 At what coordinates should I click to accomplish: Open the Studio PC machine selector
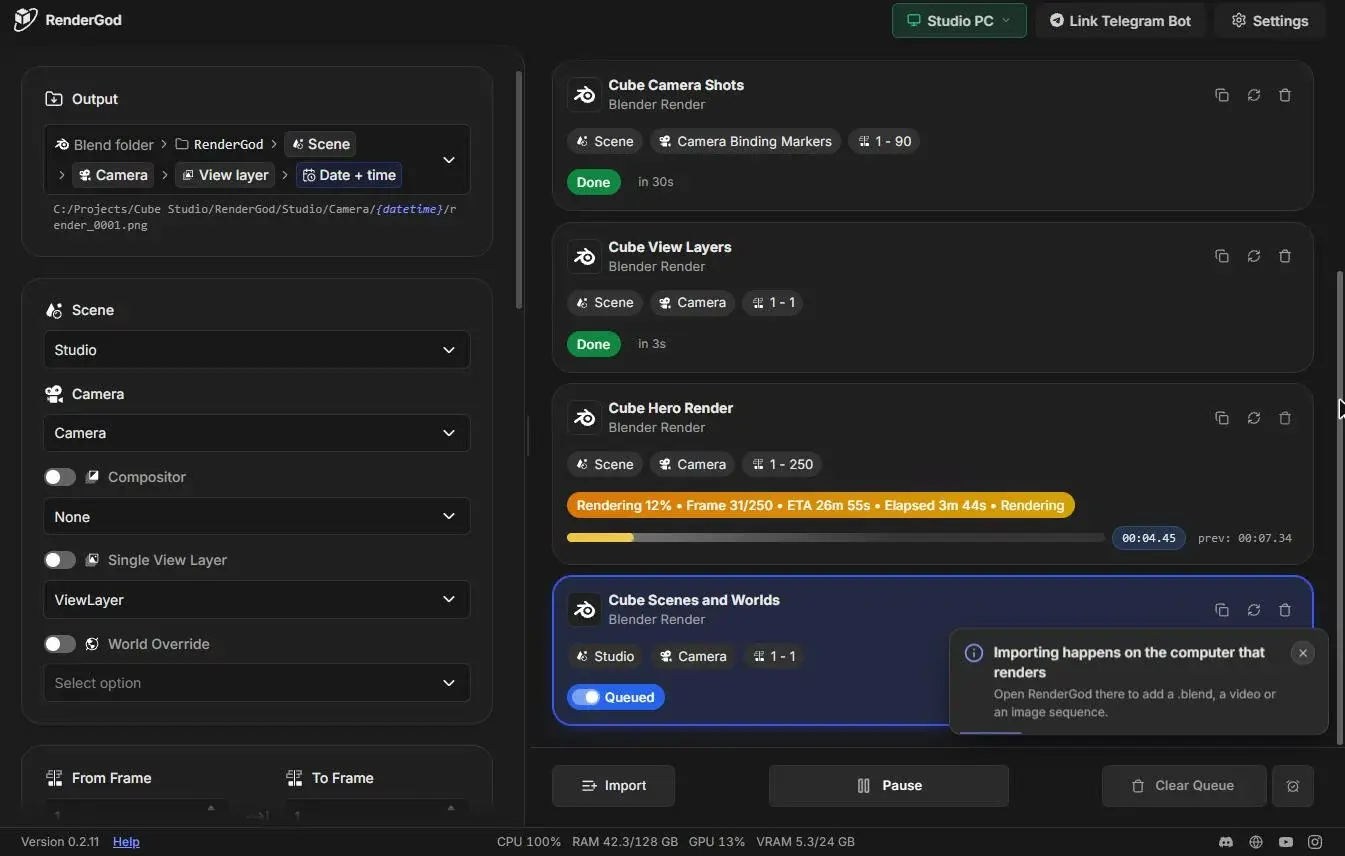(959, 20)
